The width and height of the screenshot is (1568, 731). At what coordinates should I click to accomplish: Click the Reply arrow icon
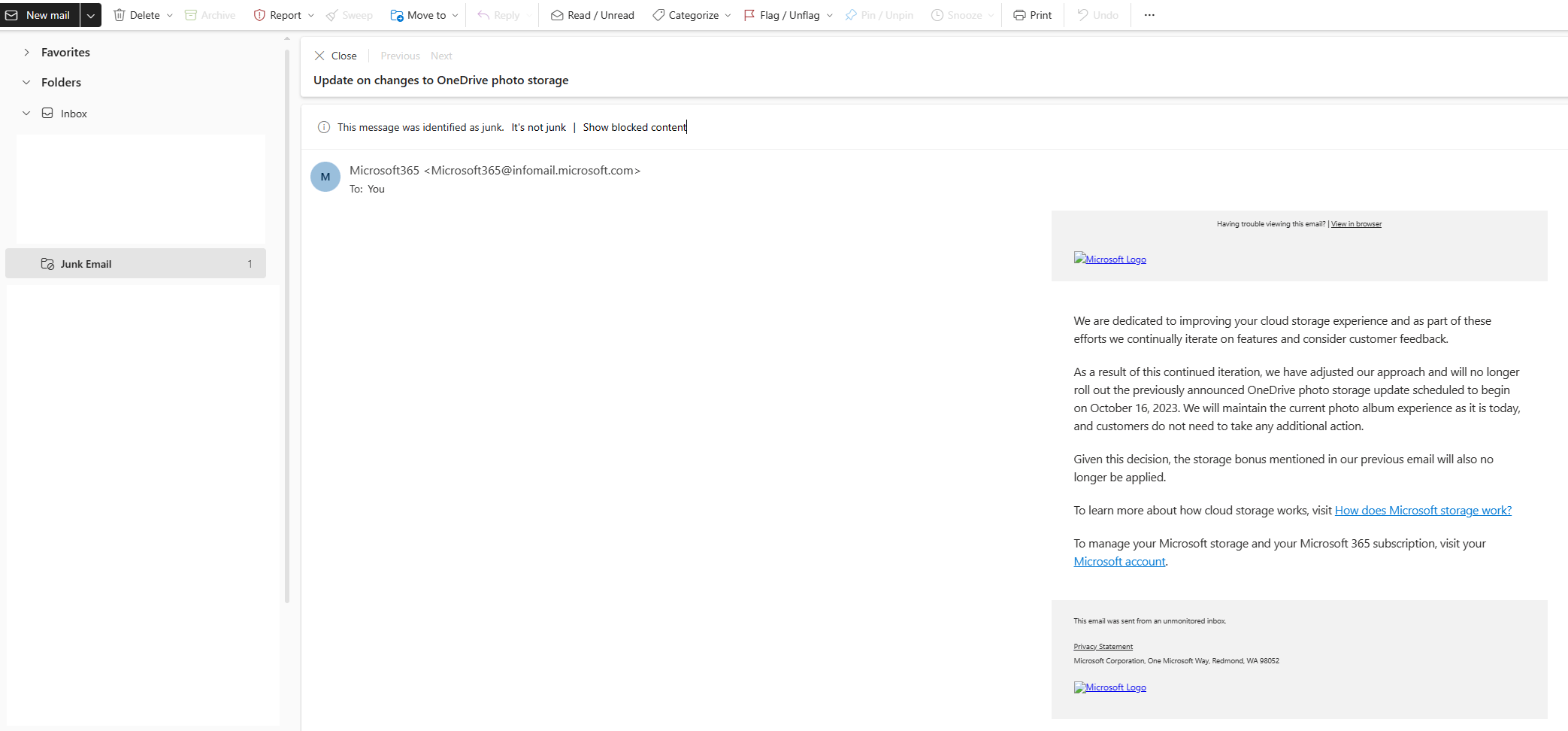point(483,15)
